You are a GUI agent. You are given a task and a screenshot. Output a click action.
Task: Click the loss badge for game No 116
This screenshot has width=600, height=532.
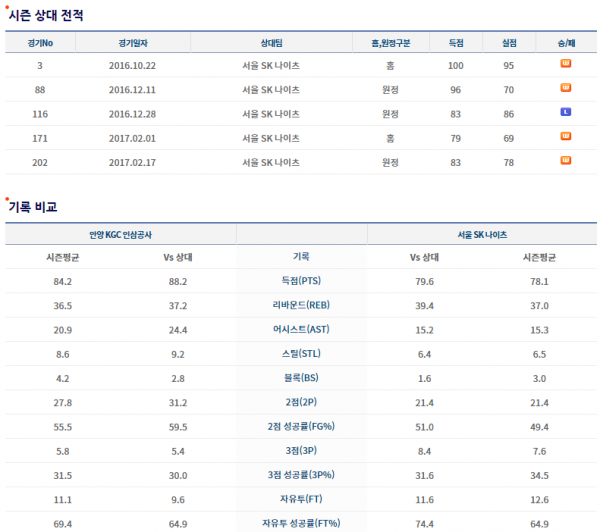[566, 112]
